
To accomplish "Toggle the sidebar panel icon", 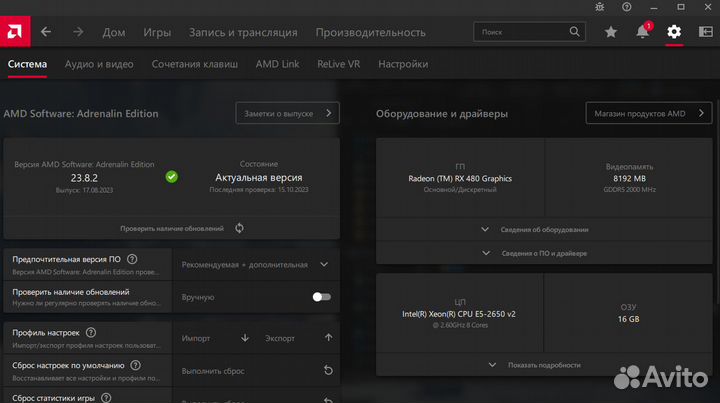I will point(706,32).
